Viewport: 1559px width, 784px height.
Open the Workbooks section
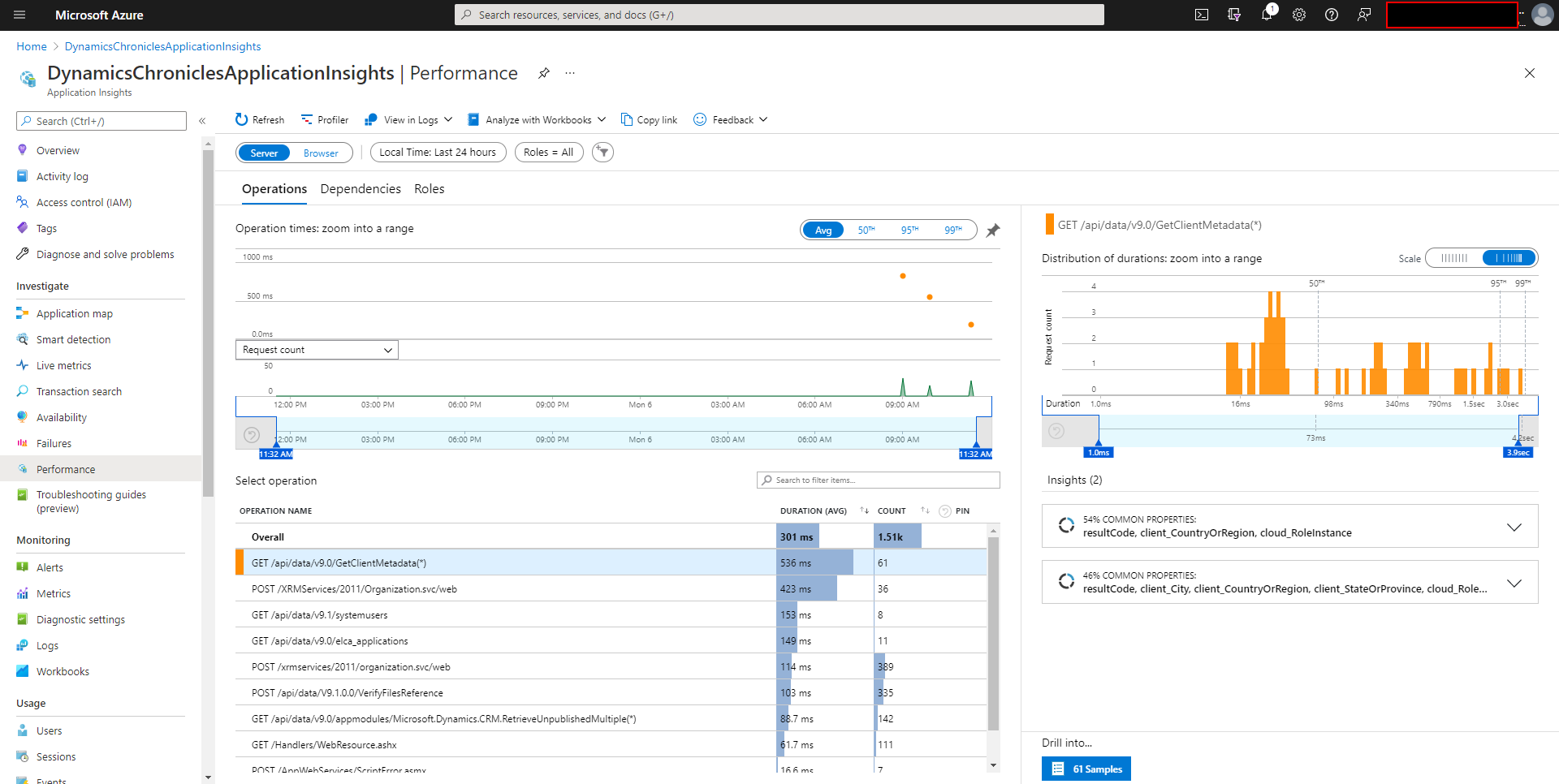tap(63, 671)
